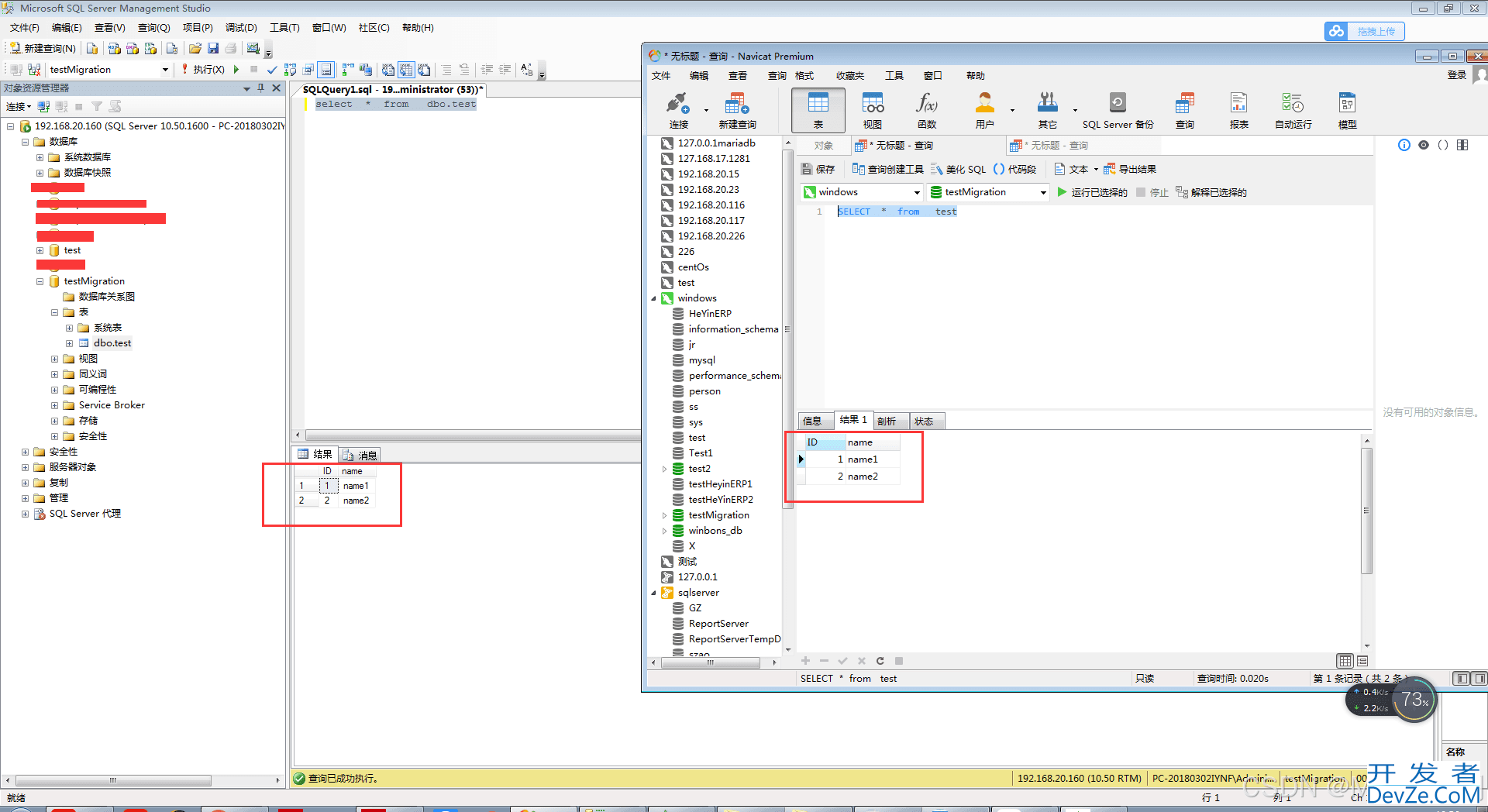Open 查询创建工具 query builder
The width and height of the screenshot is (1488, 812).
(x=888, y=169)
